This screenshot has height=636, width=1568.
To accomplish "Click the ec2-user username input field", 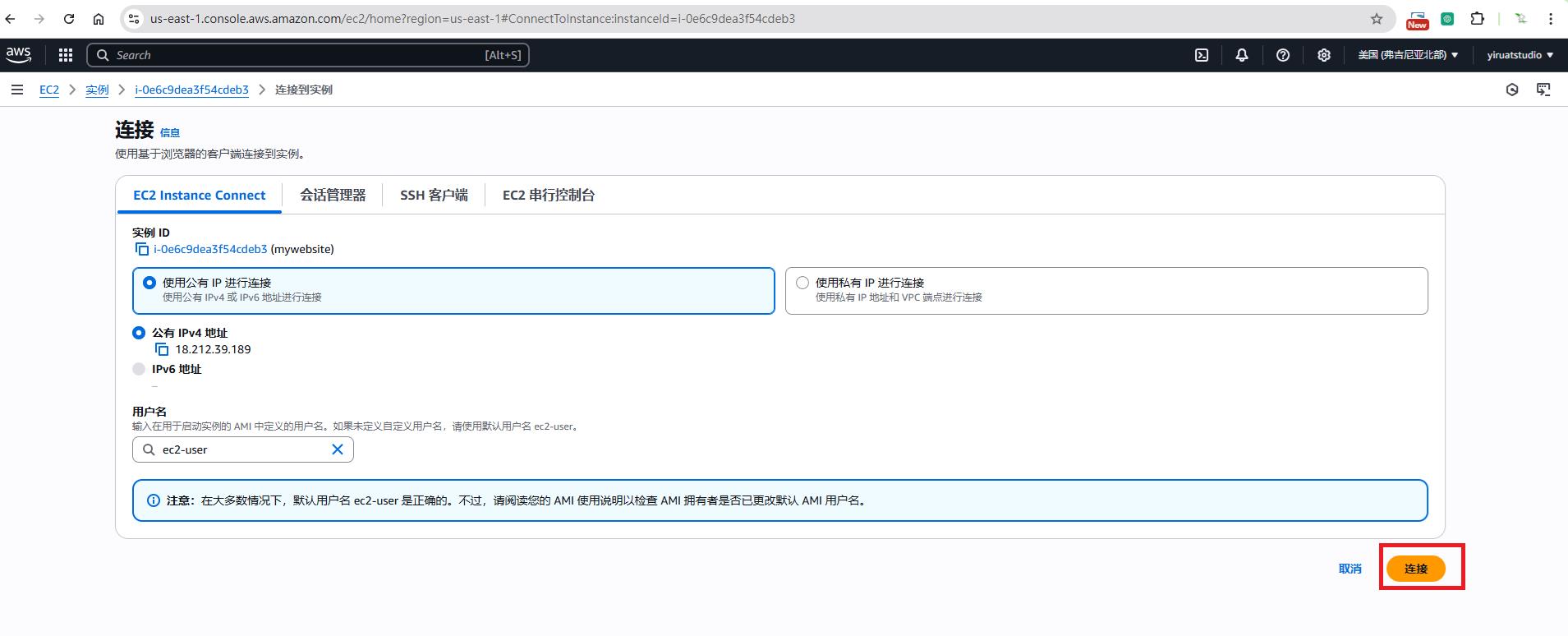I will 243,449.
